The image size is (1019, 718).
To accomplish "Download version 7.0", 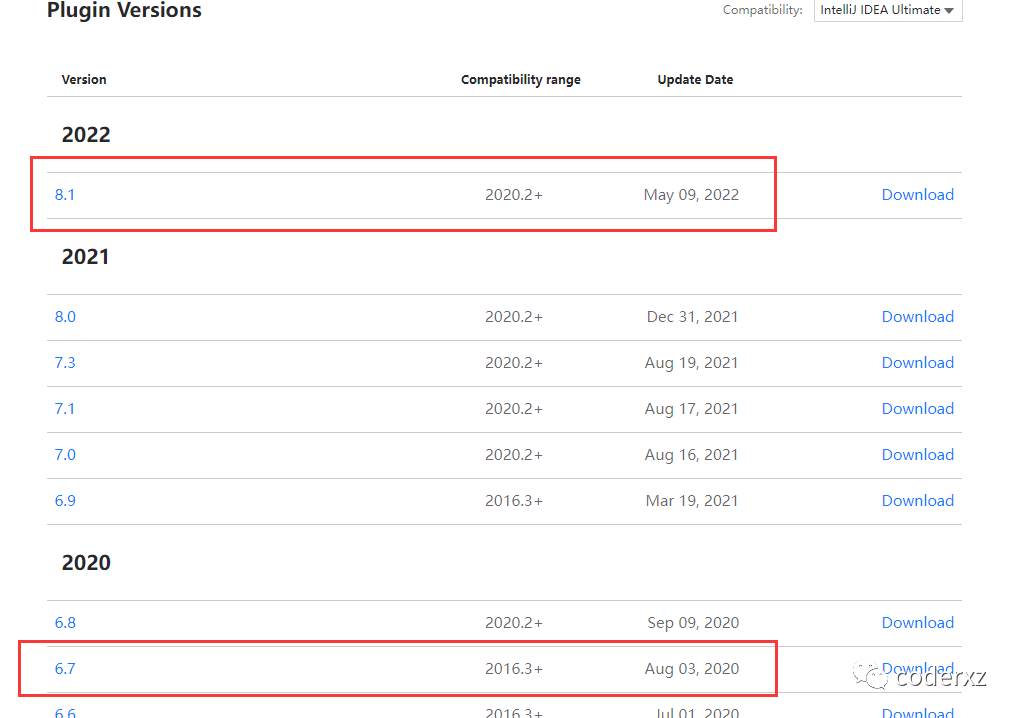I will pos(918,455).
